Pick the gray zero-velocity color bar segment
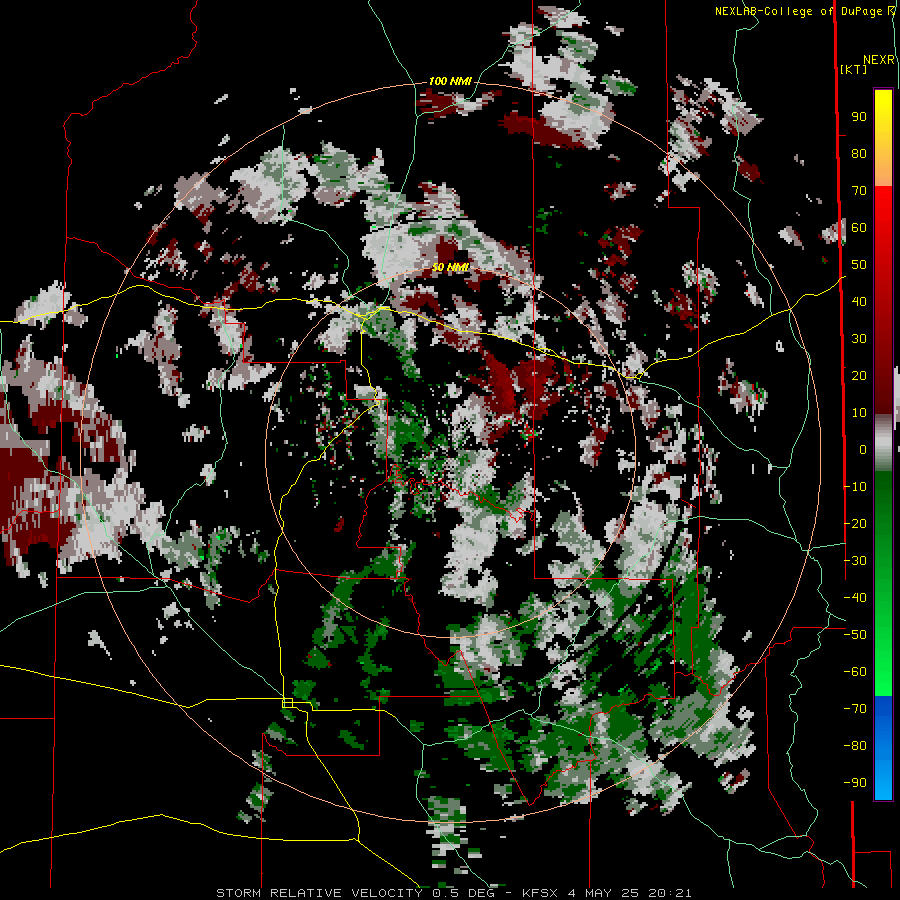900x900 pixels. [x=883, y=443]
